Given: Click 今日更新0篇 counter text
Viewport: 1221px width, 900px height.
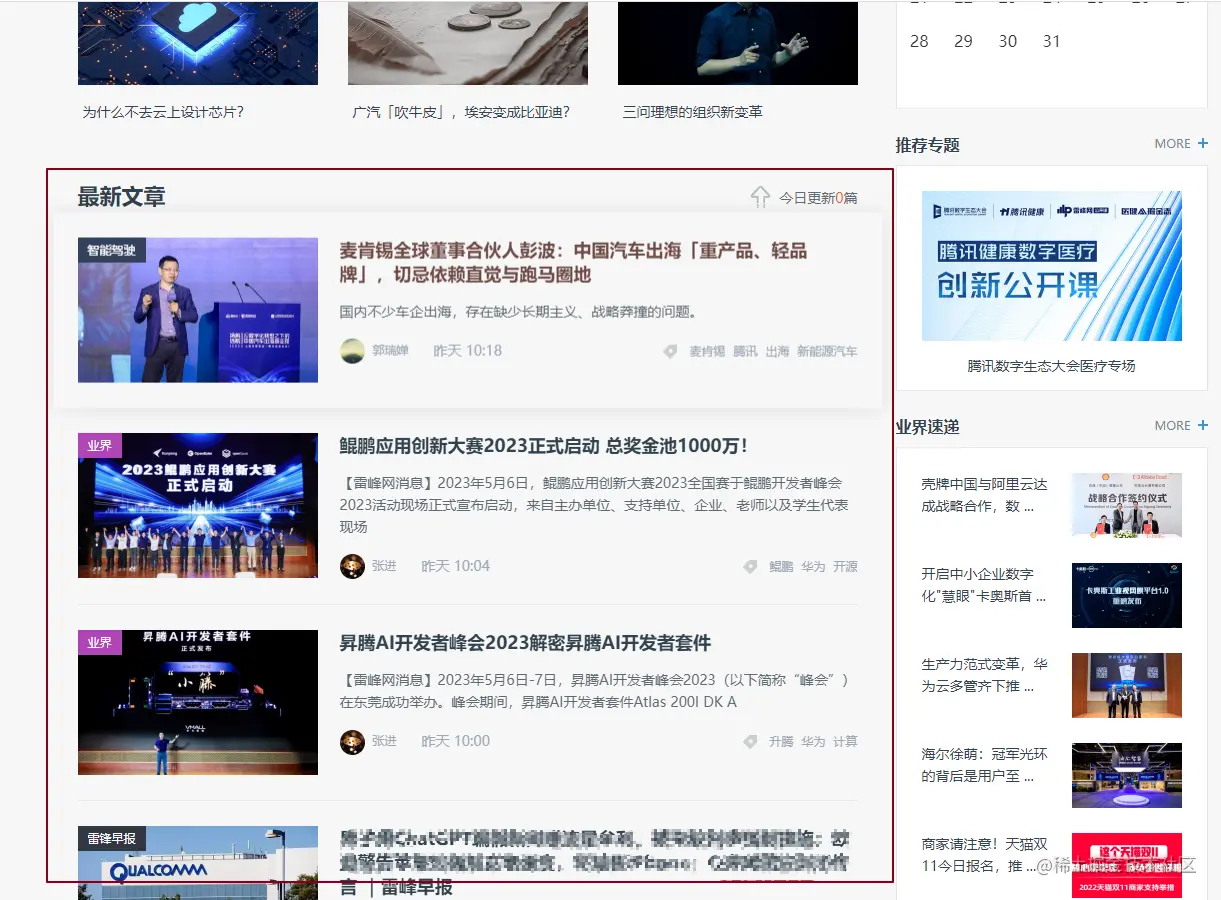Looking at the screenshot, I should click(x=818, y=198).
